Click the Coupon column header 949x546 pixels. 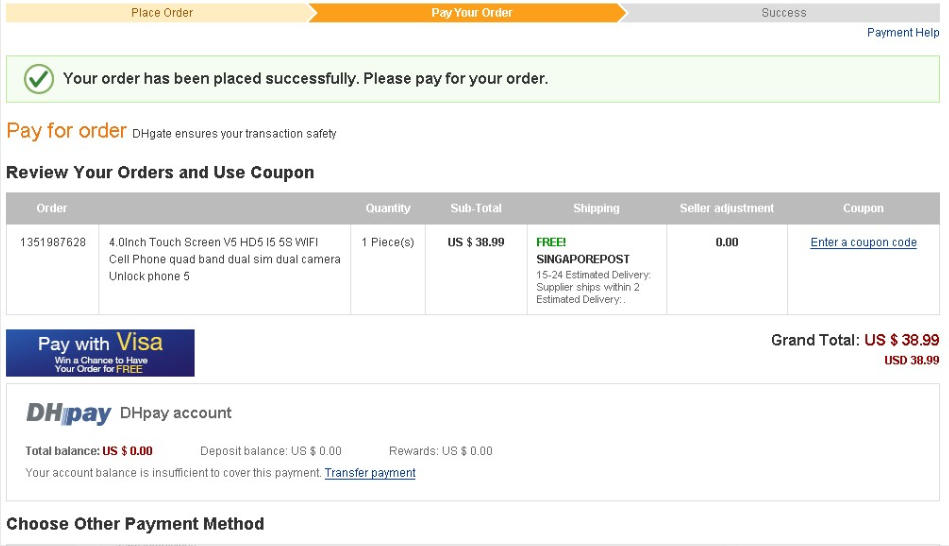863,208
